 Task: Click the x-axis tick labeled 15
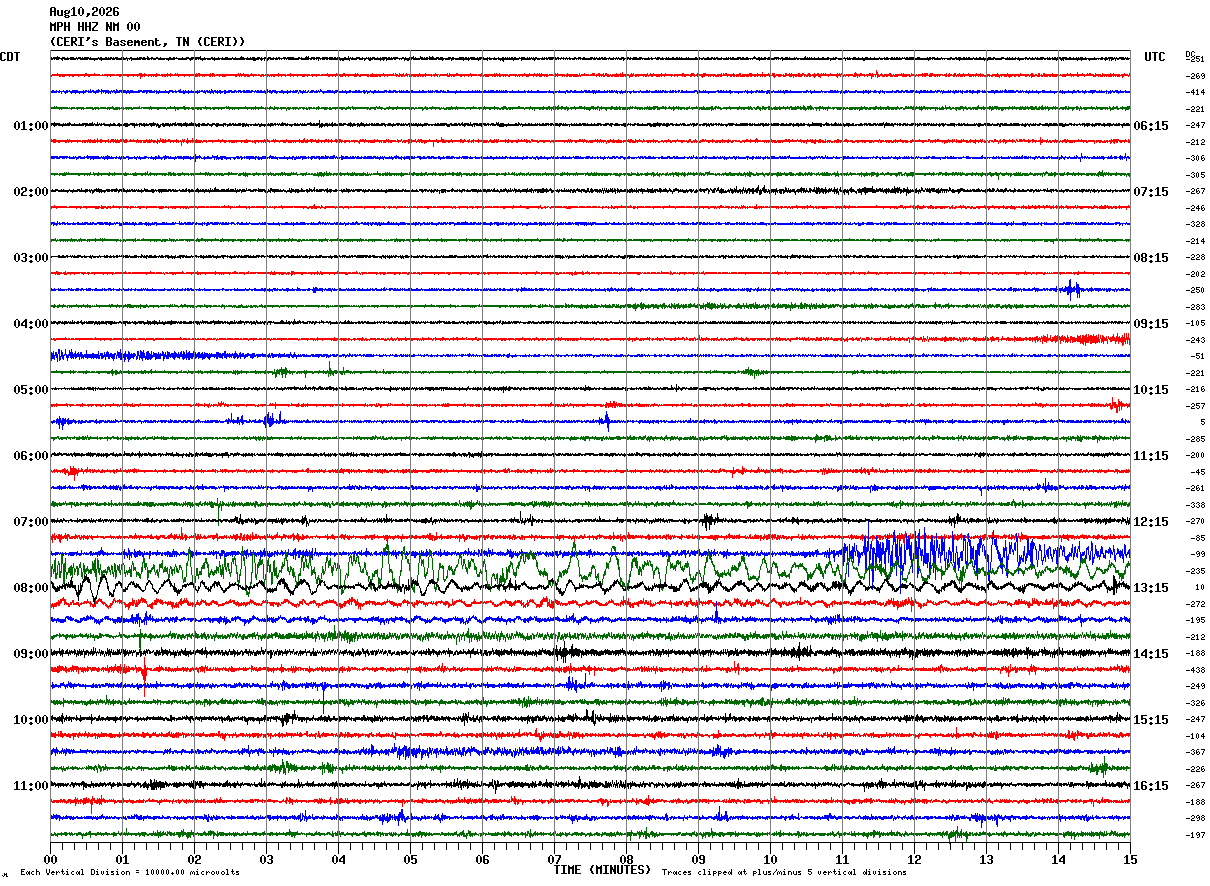coord(1130,859)
